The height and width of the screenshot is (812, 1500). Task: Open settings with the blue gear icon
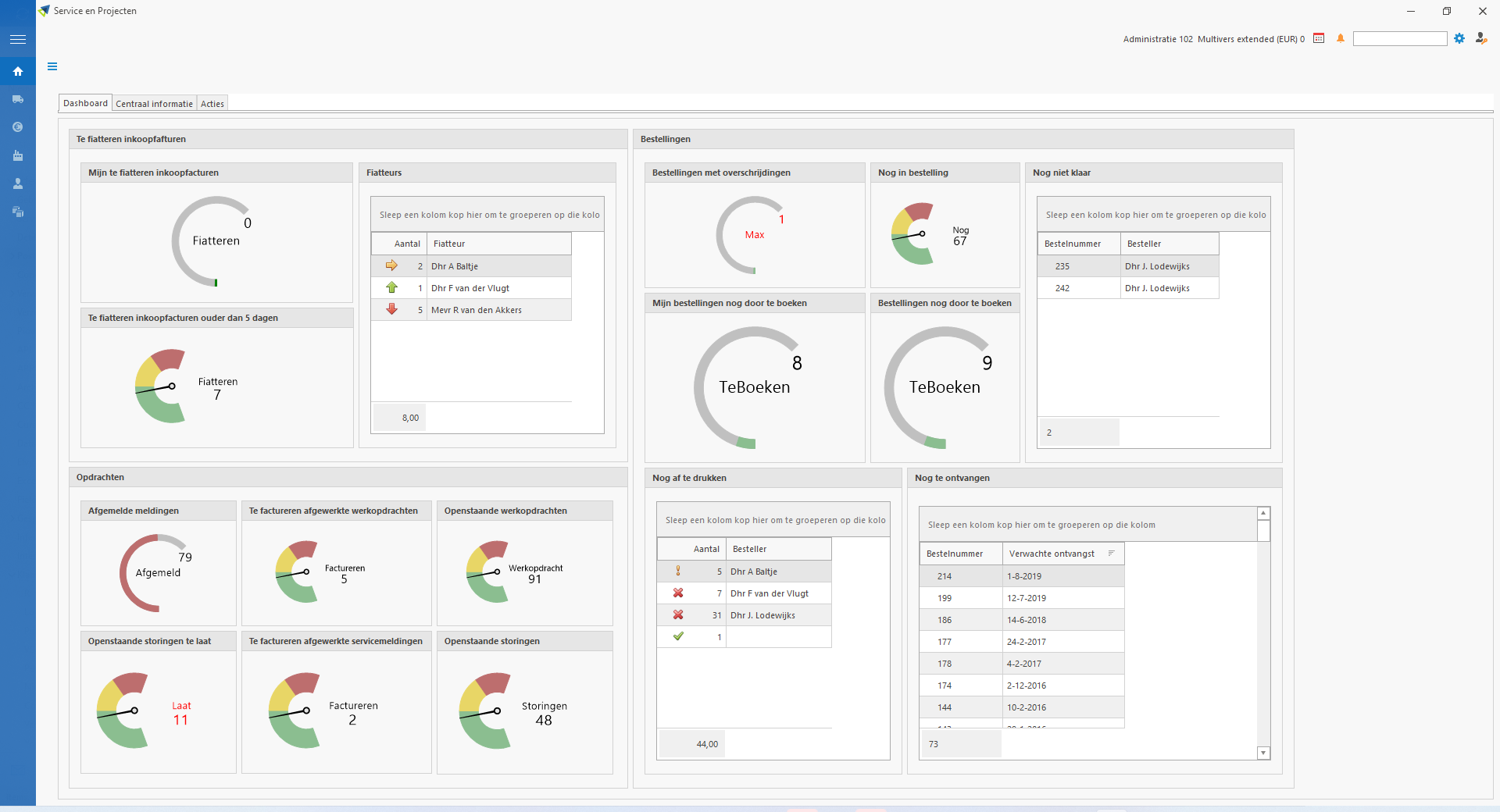tap(1459, 38)
